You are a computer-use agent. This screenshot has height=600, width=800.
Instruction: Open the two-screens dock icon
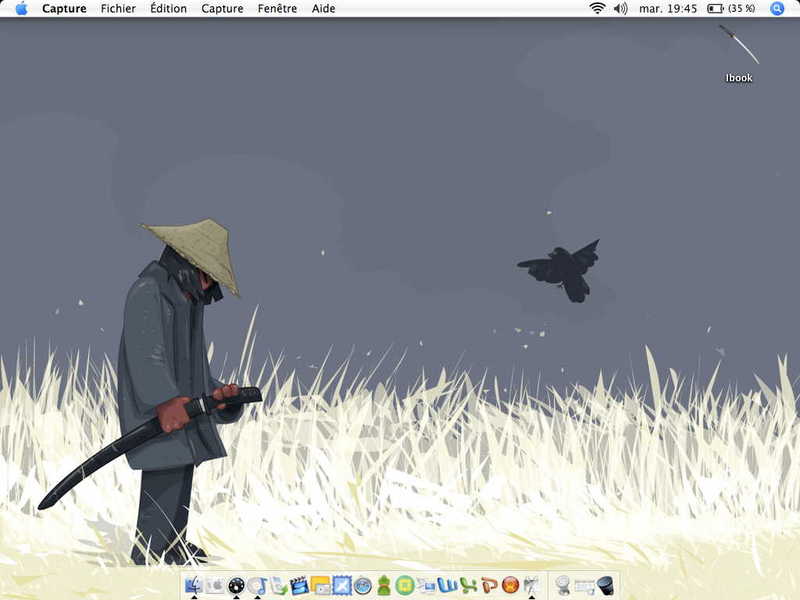(x=426, y=586)
